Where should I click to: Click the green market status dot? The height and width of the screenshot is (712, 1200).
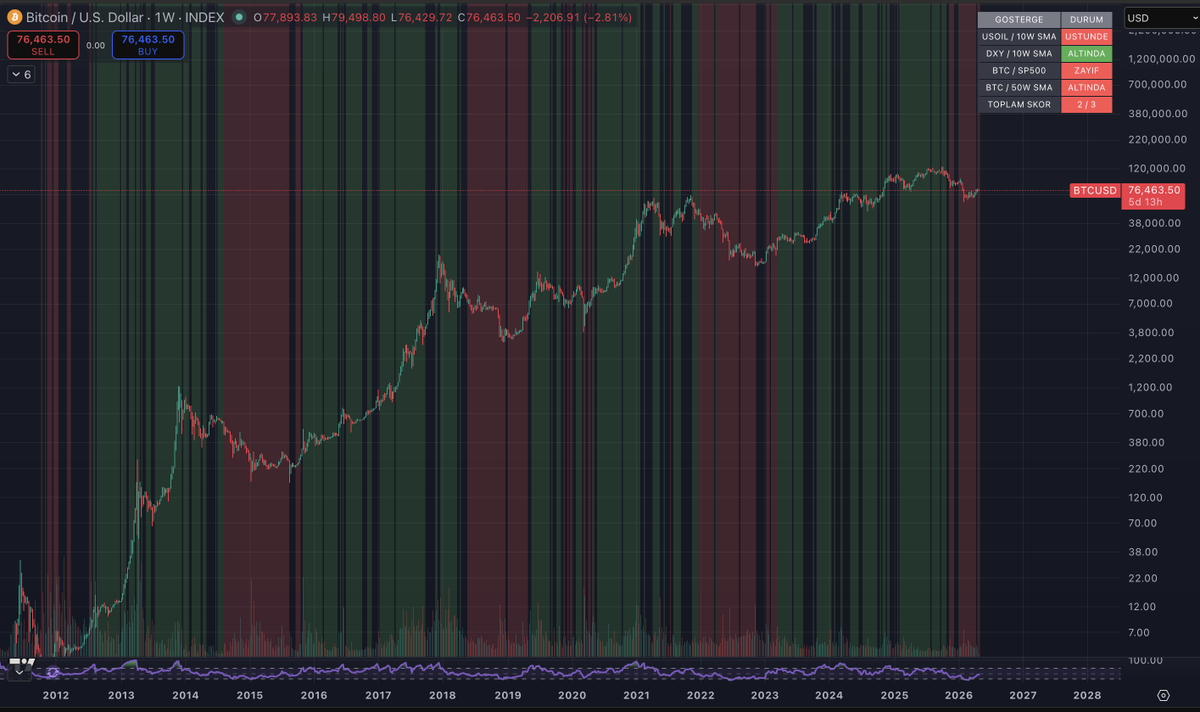[x=238, y=18]
